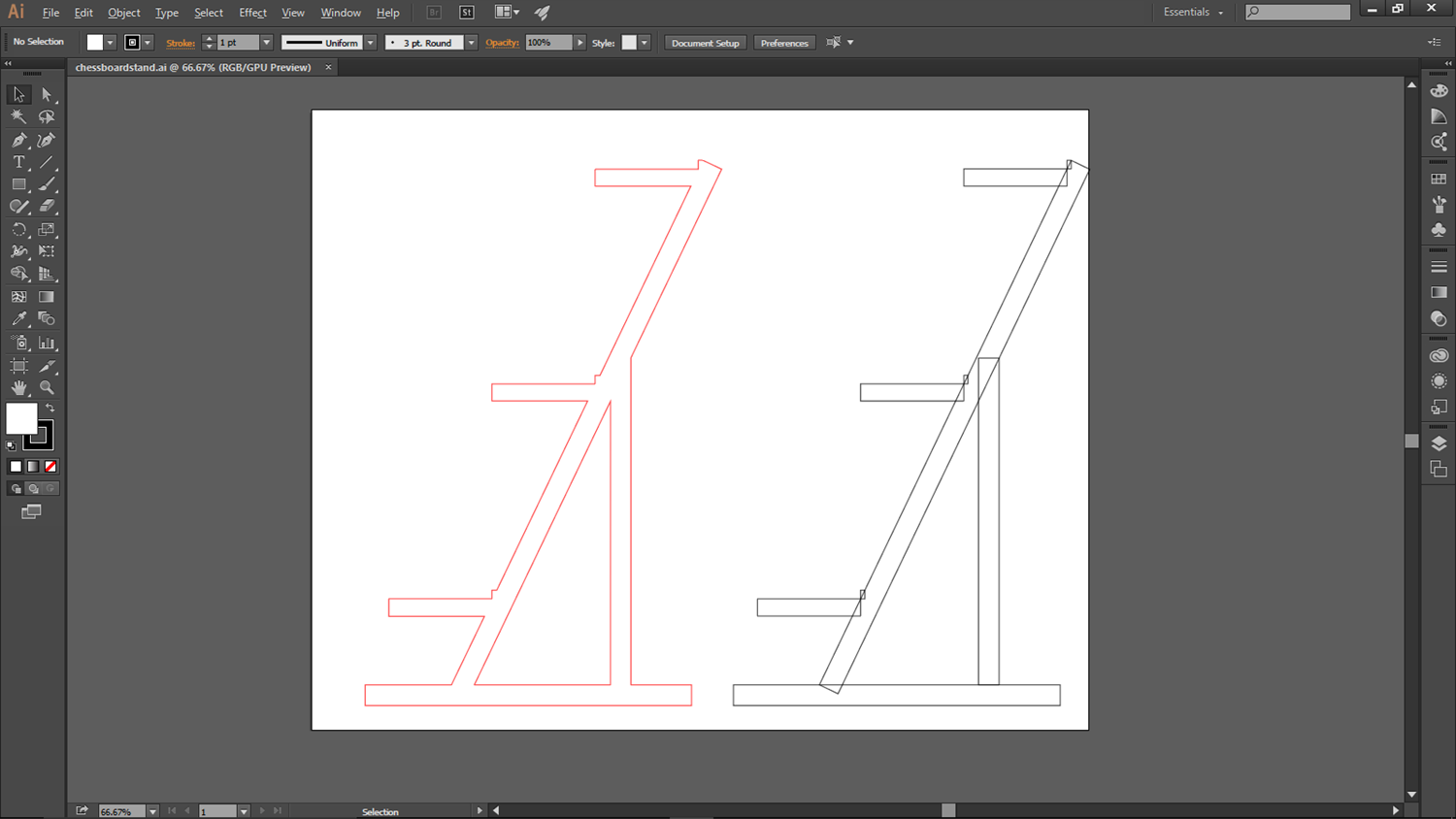Open the stroke color dropdown in control bar
The image size is (1456, 819).
pyautogui.click(x=148, y=43)
